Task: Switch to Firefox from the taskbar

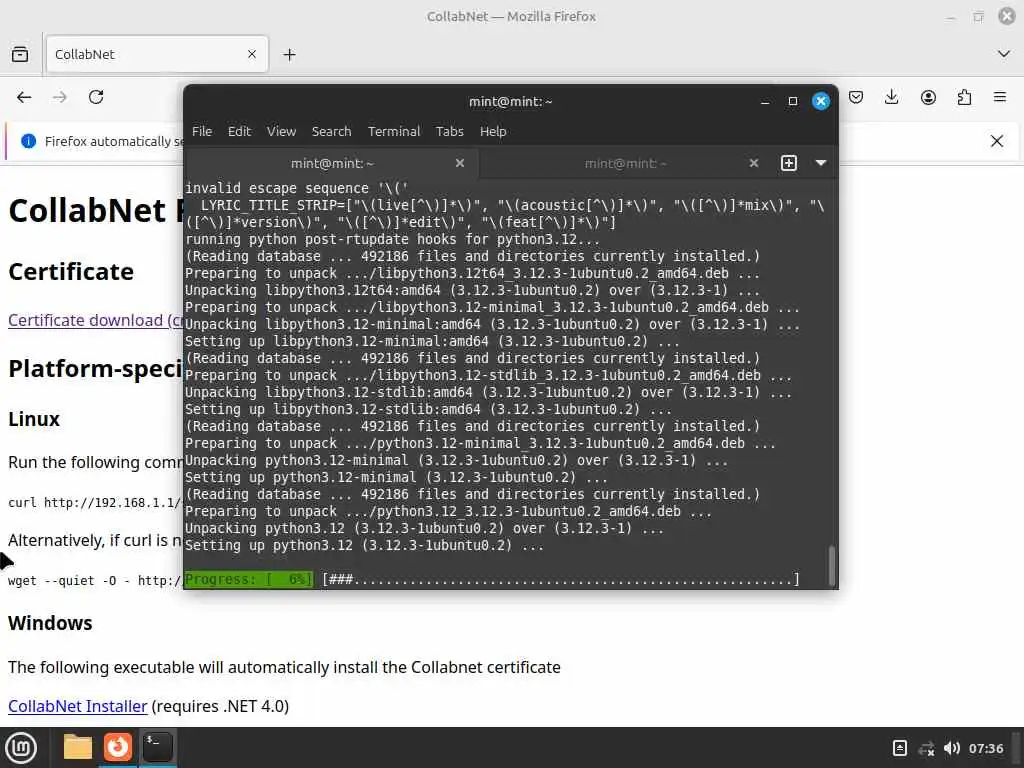Action: pos(118,748)
